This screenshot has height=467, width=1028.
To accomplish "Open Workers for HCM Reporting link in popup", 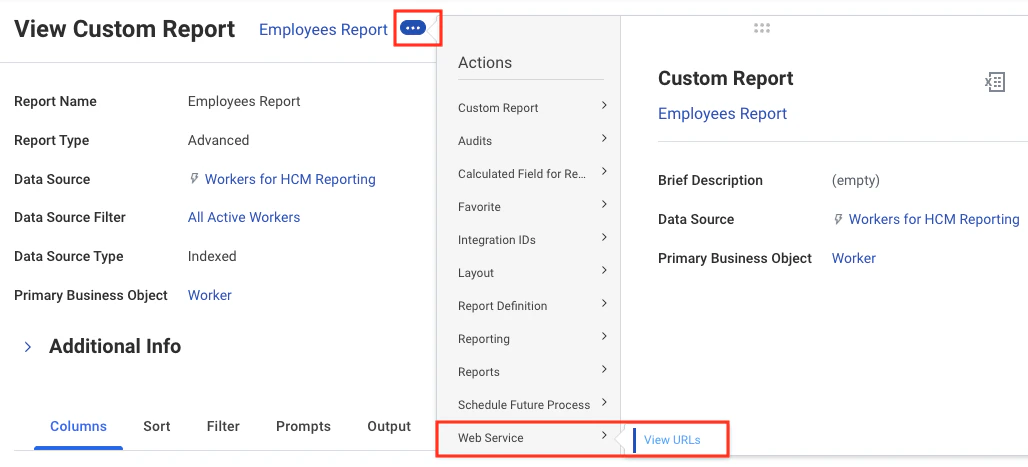I will [934, 219].
